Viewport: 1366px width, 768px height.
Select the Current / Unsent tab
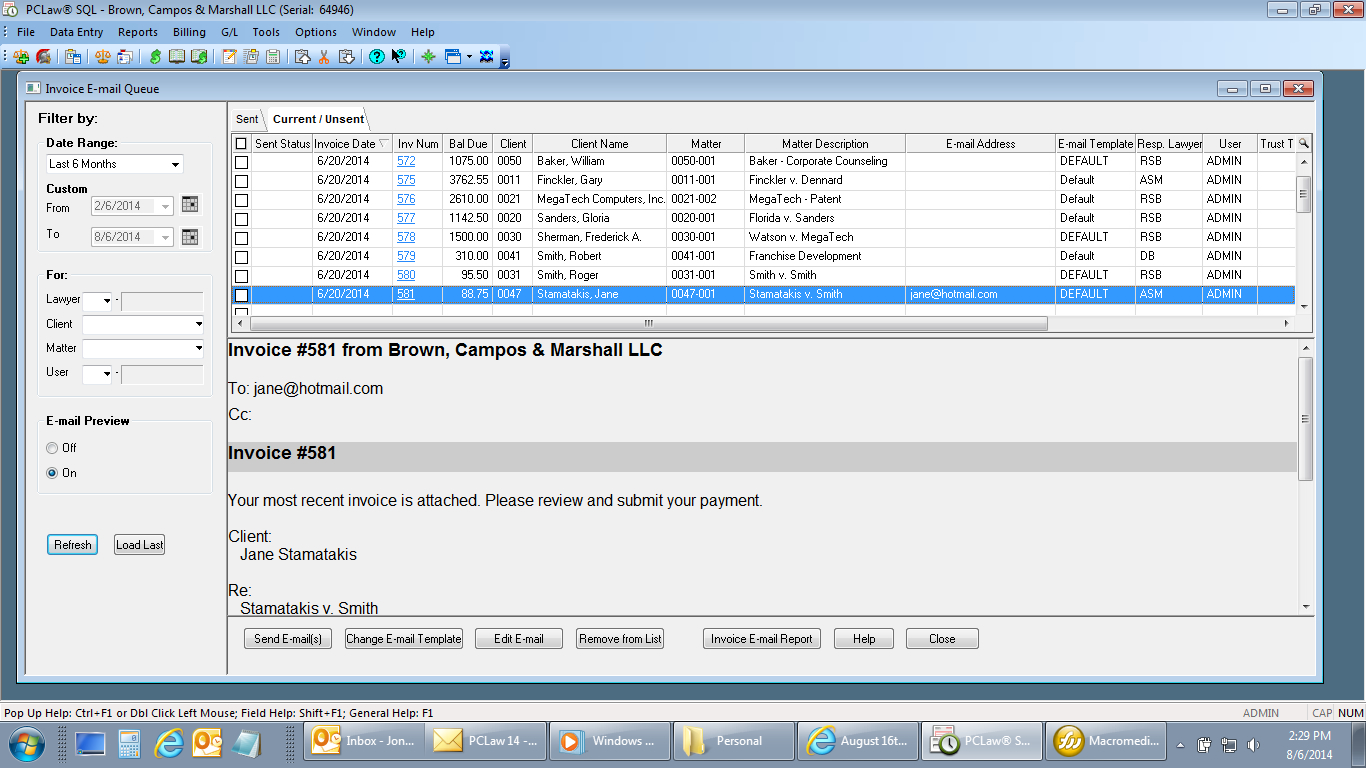click(318, 119)
